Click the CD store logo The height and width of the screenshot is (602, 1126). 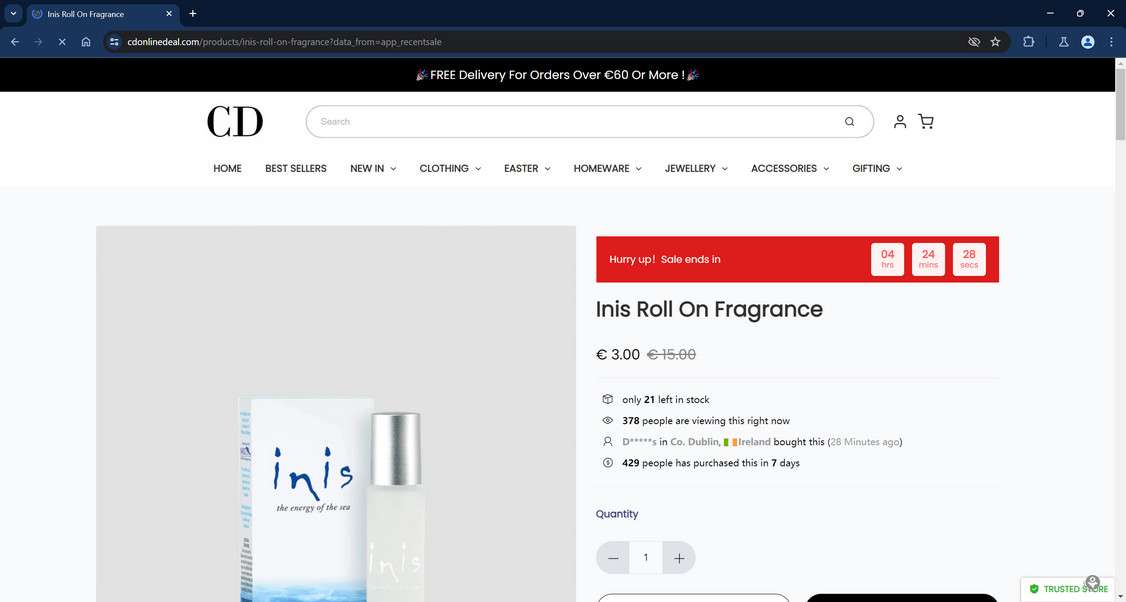click(x=235, y=121)
